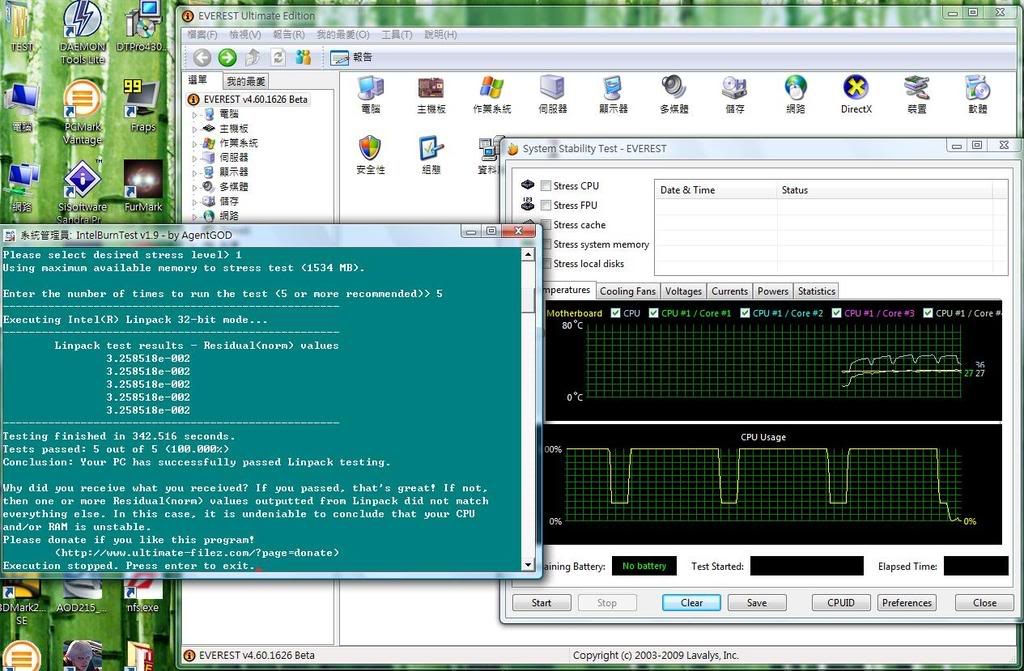1024x671 pixels.
Task: Open the 主機板 motherboard category icon in main pane
Action: pos(431,95)
